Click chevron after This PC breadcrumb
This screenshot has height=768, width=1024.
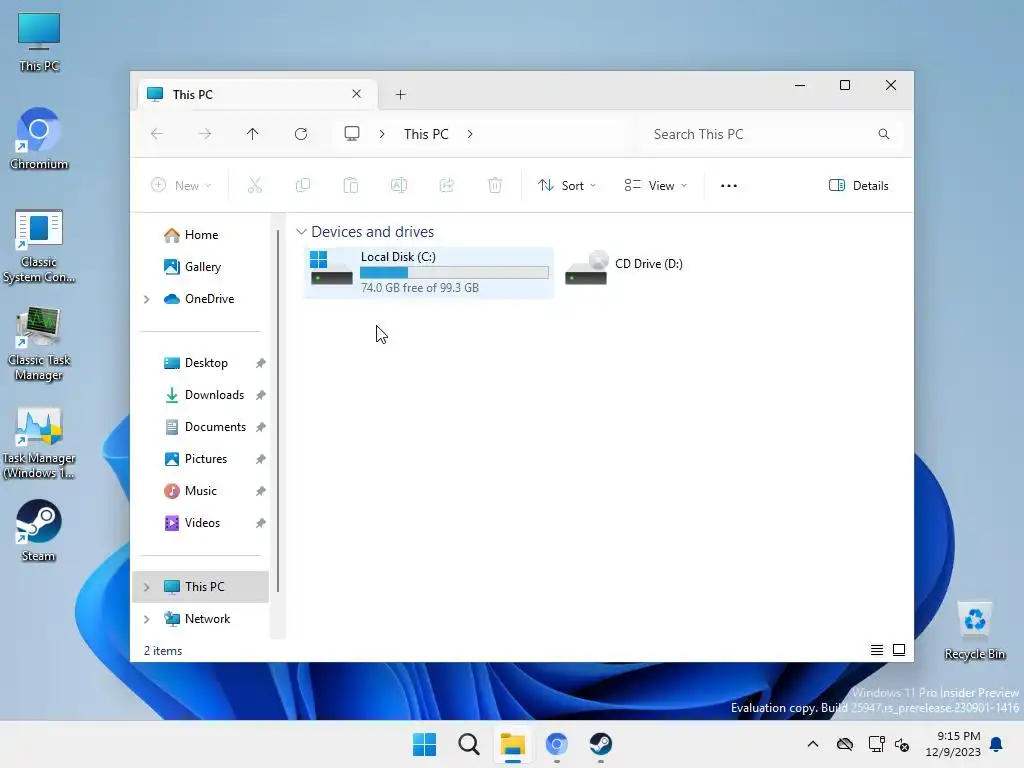click(x=470, y=134)
